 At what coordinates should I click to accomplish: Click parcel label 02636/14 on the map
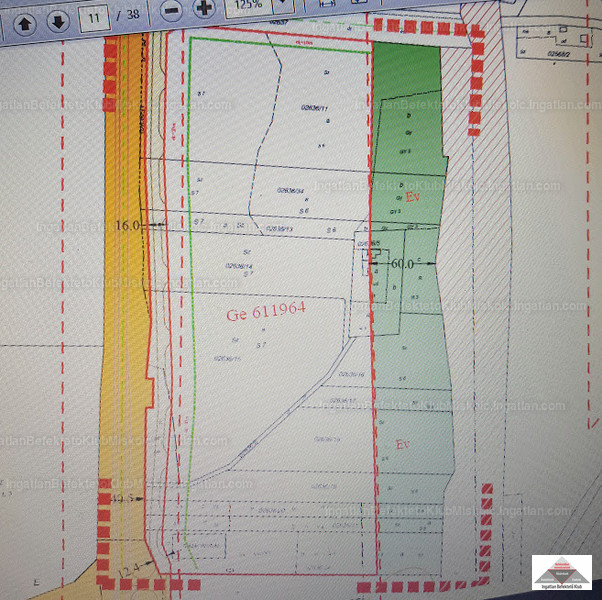pos(239,266)
